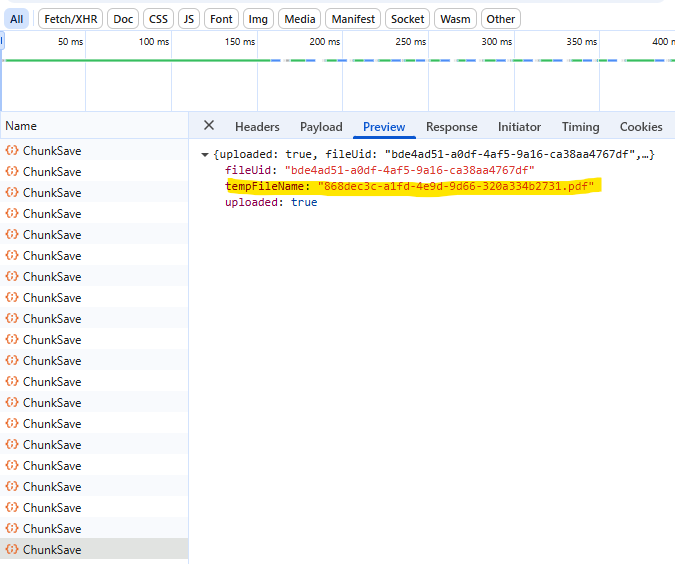Filter requests by Fetch/XHR

[70, 19]
